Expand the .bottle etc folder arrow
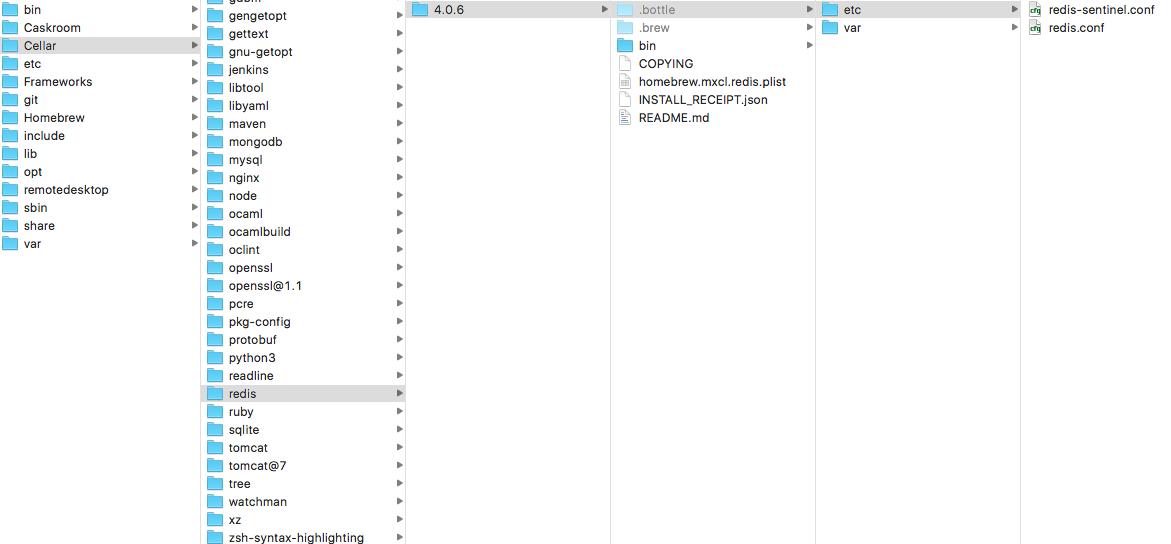 click(1014, 10)
